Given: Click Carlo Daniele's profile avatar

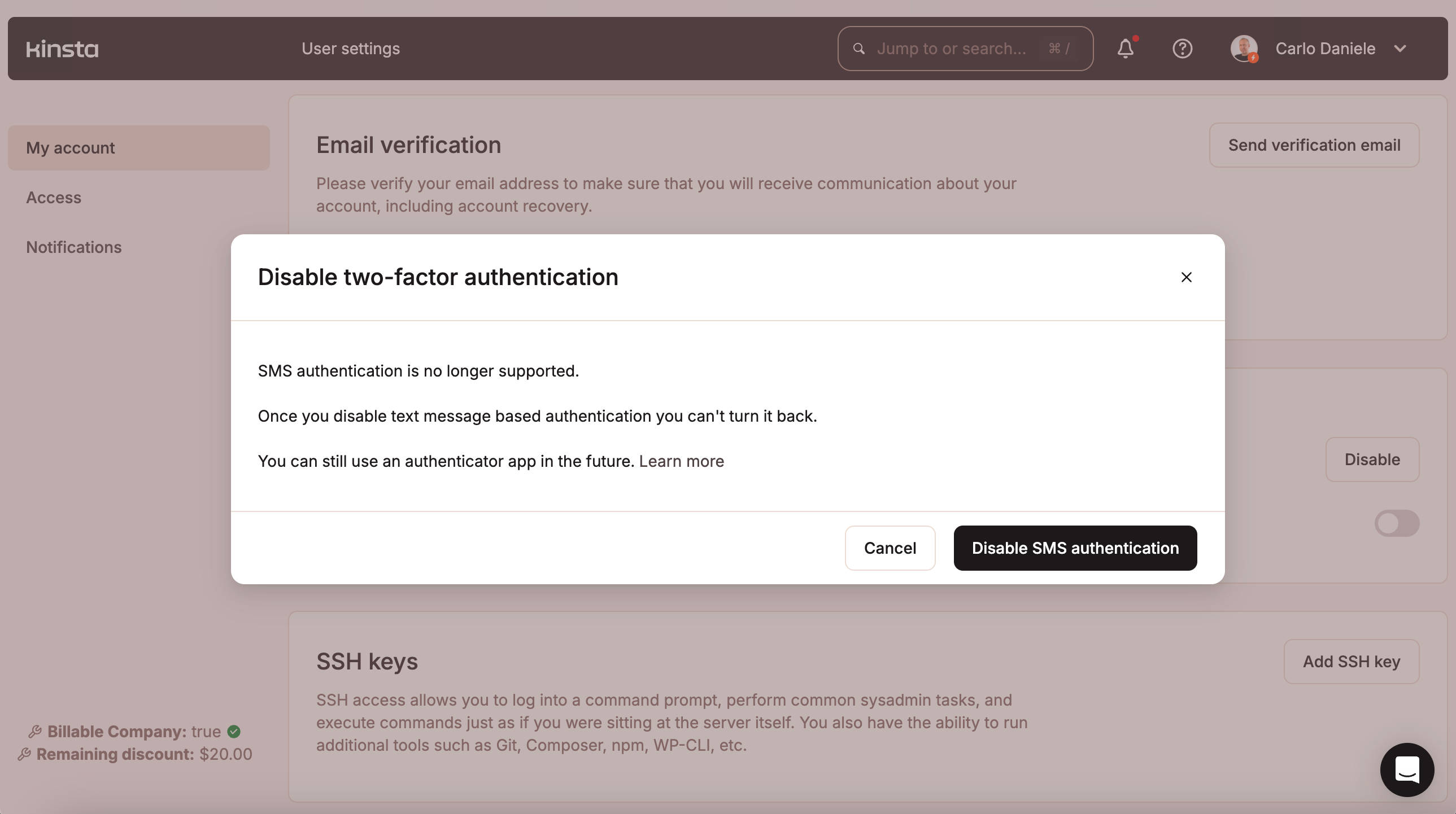Looking at the screenshot, I should tap(1244, 48).
